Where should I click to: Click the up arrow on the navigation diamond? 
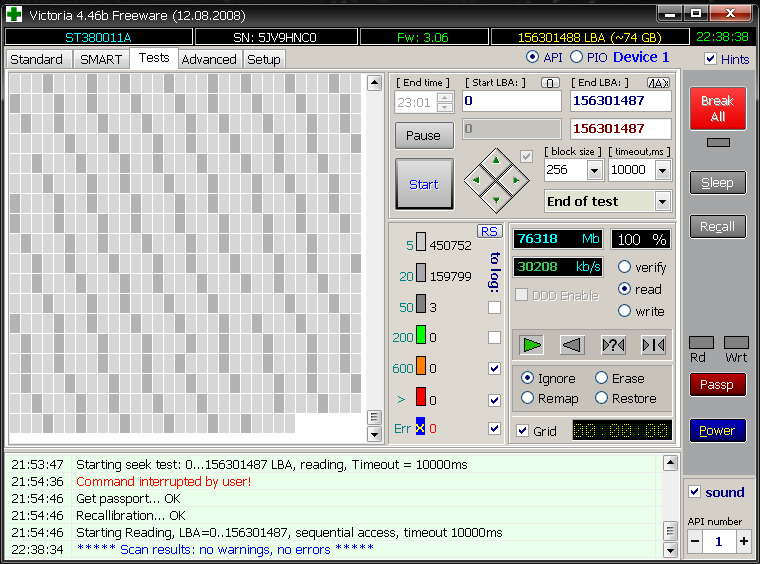[495, 162]
